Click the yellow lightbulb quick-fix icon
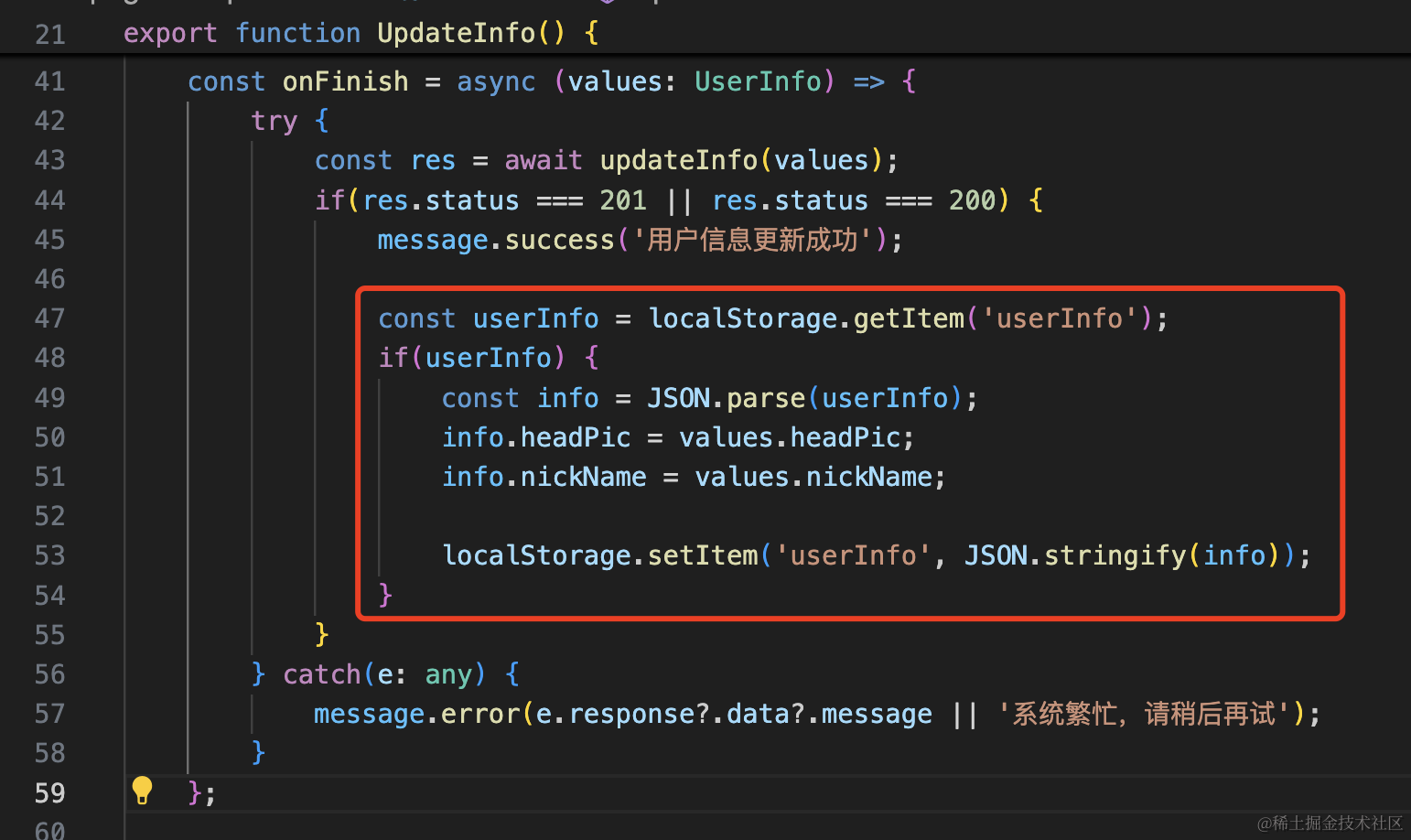This screenshot has width=1411, height=840. 142,790
